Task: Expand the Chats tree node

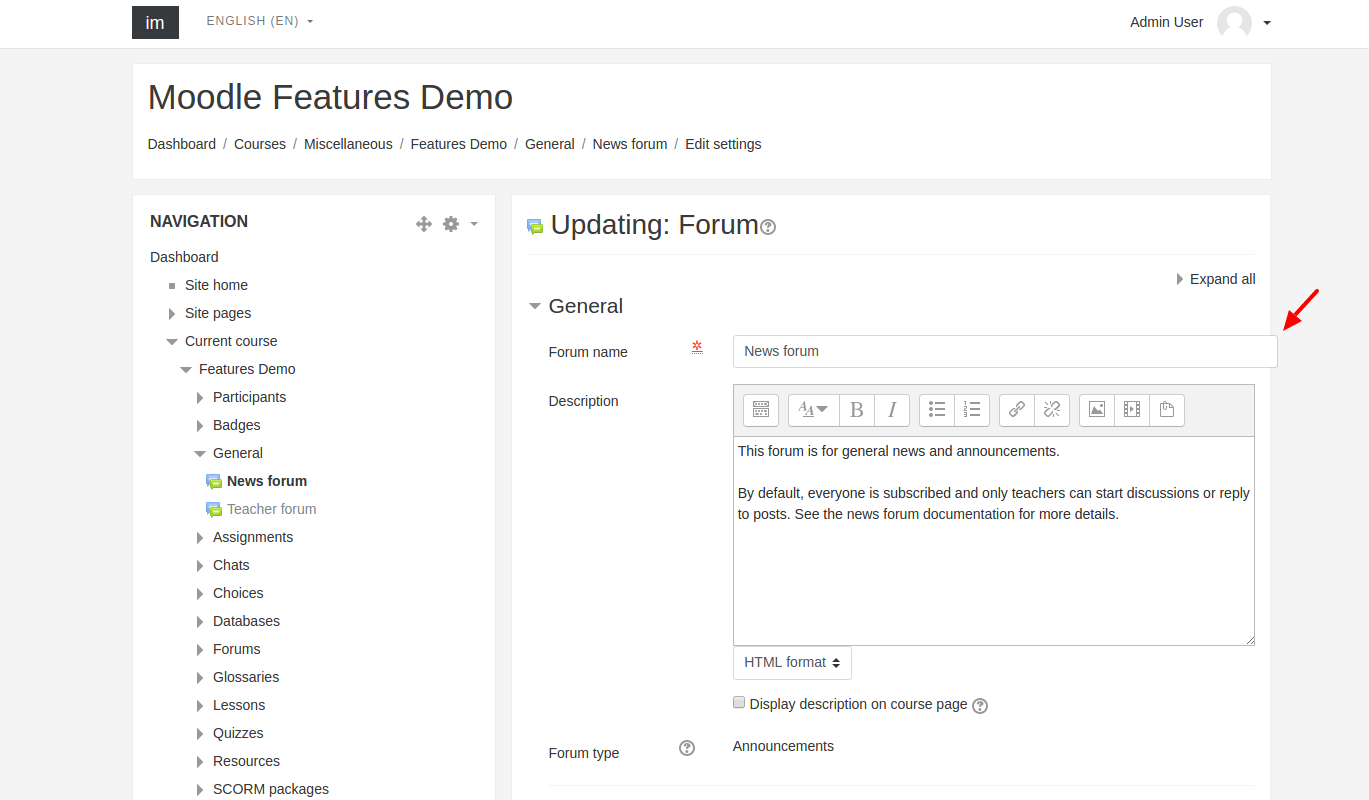Action: pyautogui.click(x=200, y=565)
